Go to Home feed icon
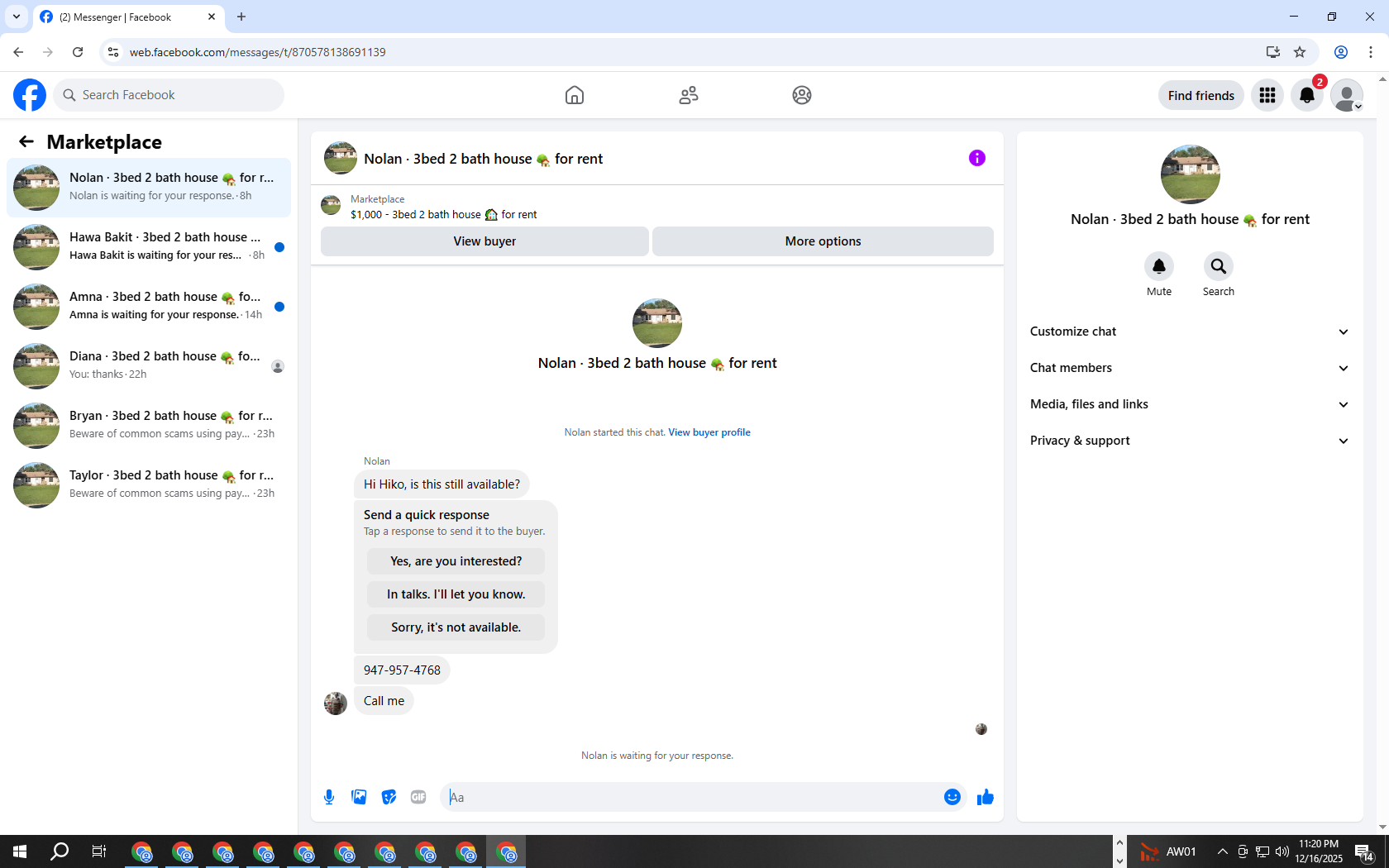 click(575, 95)
